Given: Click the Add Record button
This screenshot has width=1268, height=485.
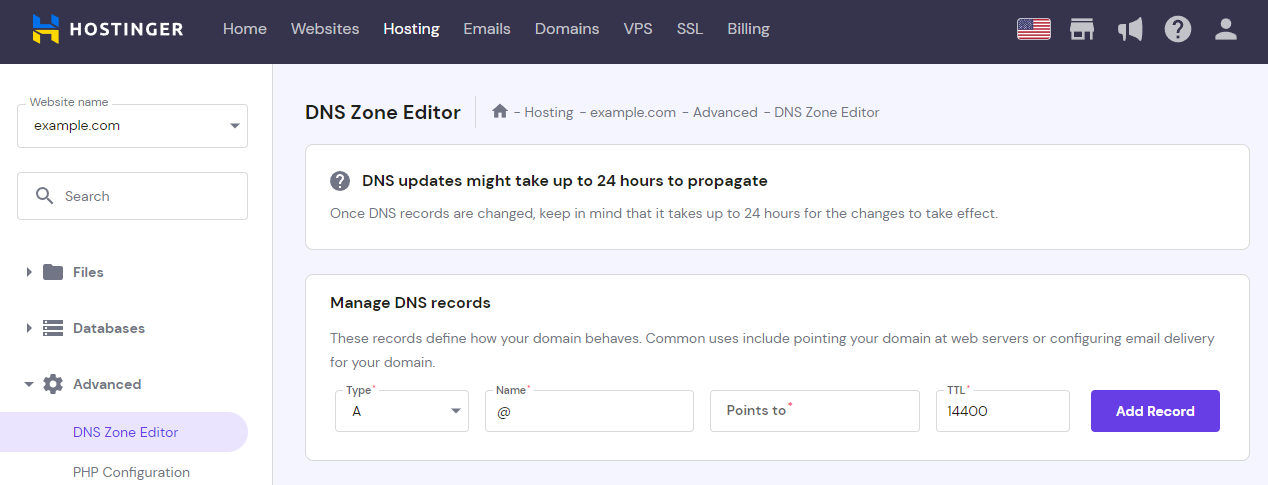Looking at the screenshot, I should [x=1155, y=411].
